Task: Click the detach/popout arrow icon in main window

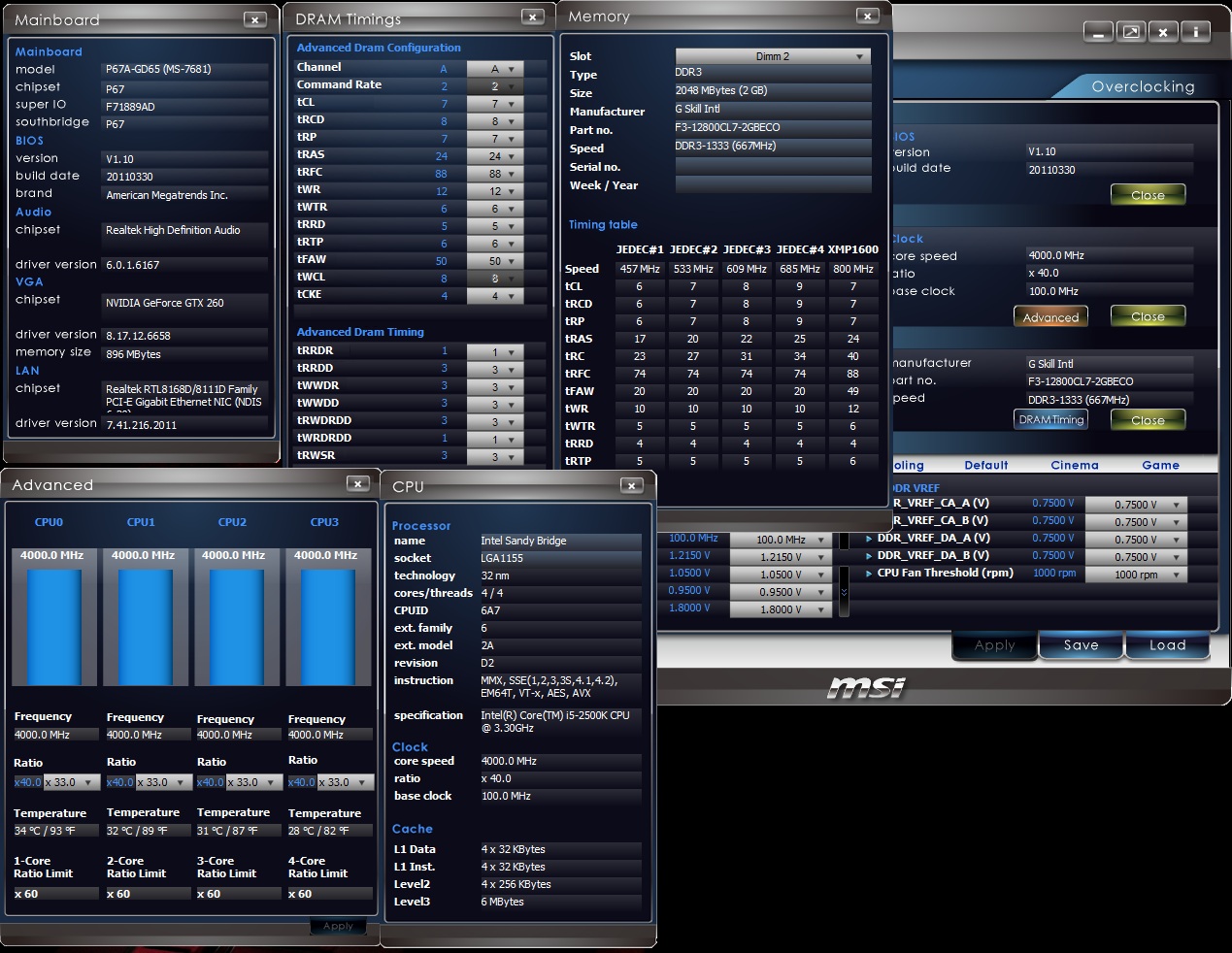Action: (x=1131, y=32)
